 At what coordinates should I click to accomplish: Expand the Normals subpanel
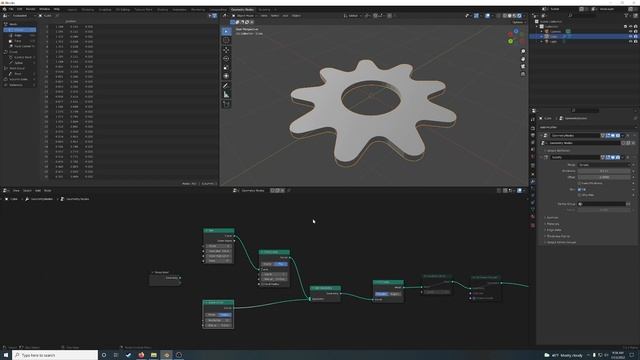click(552, 218)
